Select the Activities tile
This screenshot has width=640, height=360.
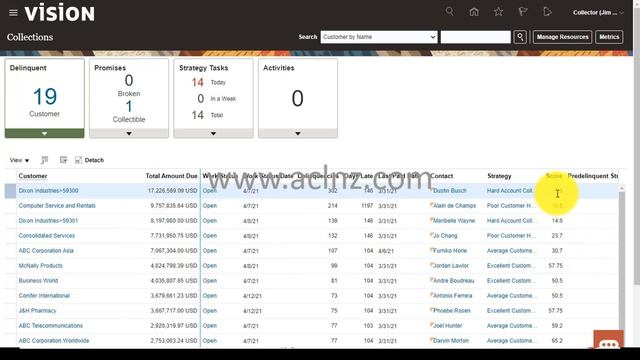point(298,98)
